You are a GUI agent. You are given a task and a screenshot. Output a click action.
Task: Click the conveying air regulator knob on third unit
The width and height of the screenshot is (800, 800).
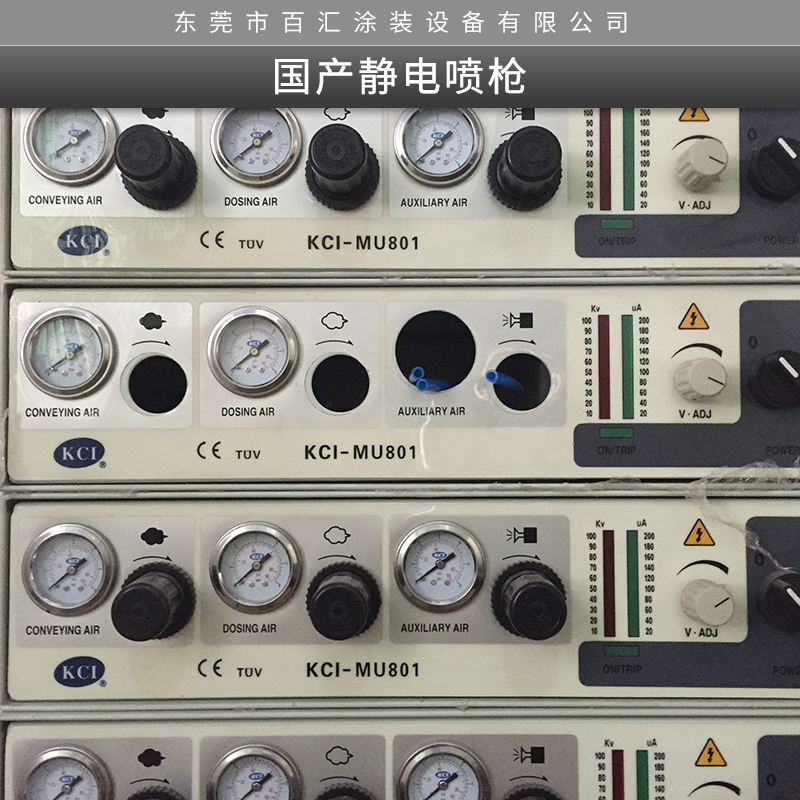click(153, 601)
